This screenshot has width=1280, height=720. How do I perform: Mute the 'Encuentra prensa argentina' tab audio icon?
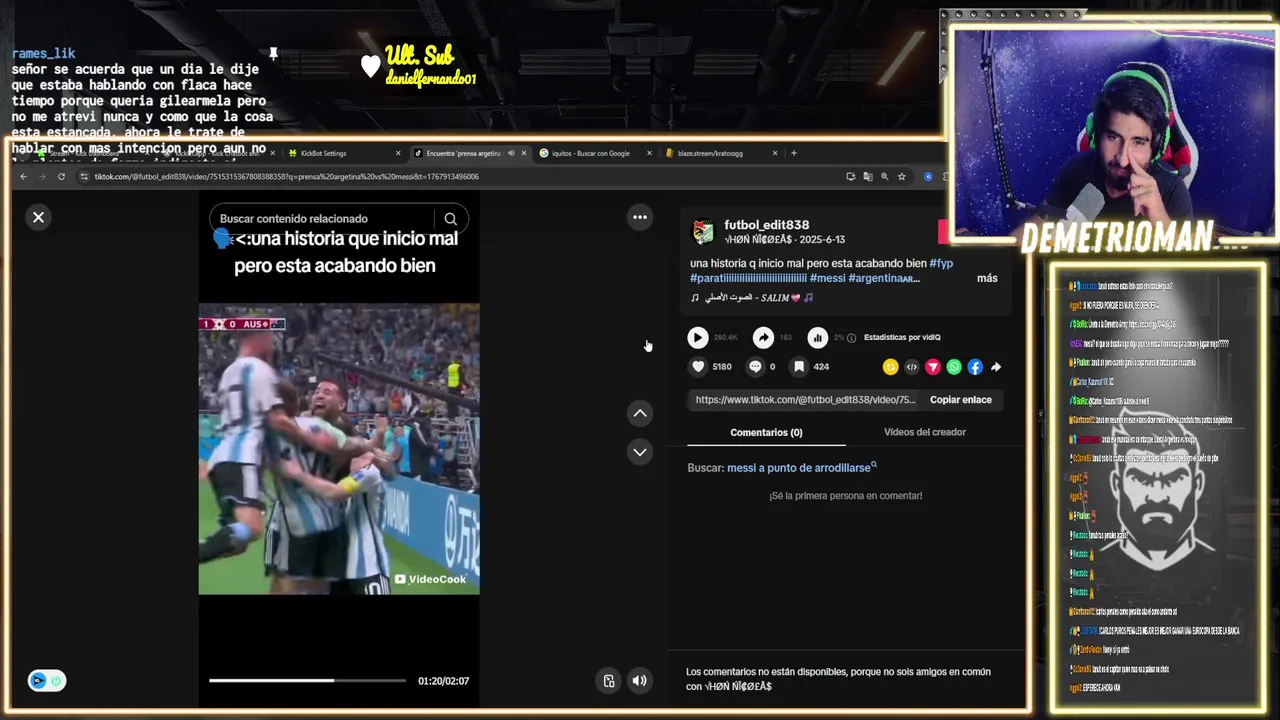[x=511, y=153]
